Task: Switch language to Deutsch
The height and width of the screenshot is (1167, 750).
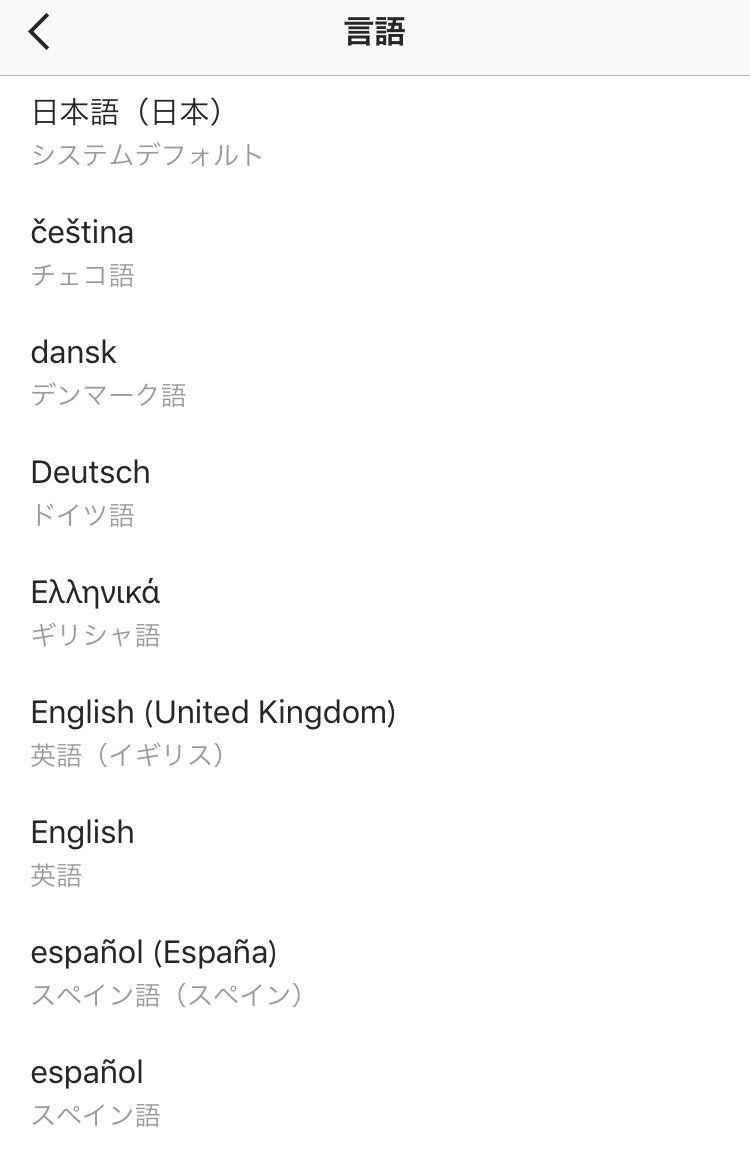Action: coord(90,472)
